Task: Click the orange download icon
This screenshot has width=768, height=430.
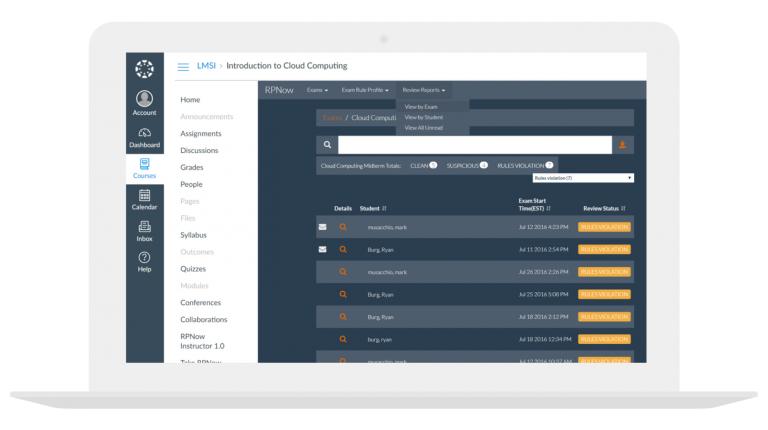Action: [623, 145]
